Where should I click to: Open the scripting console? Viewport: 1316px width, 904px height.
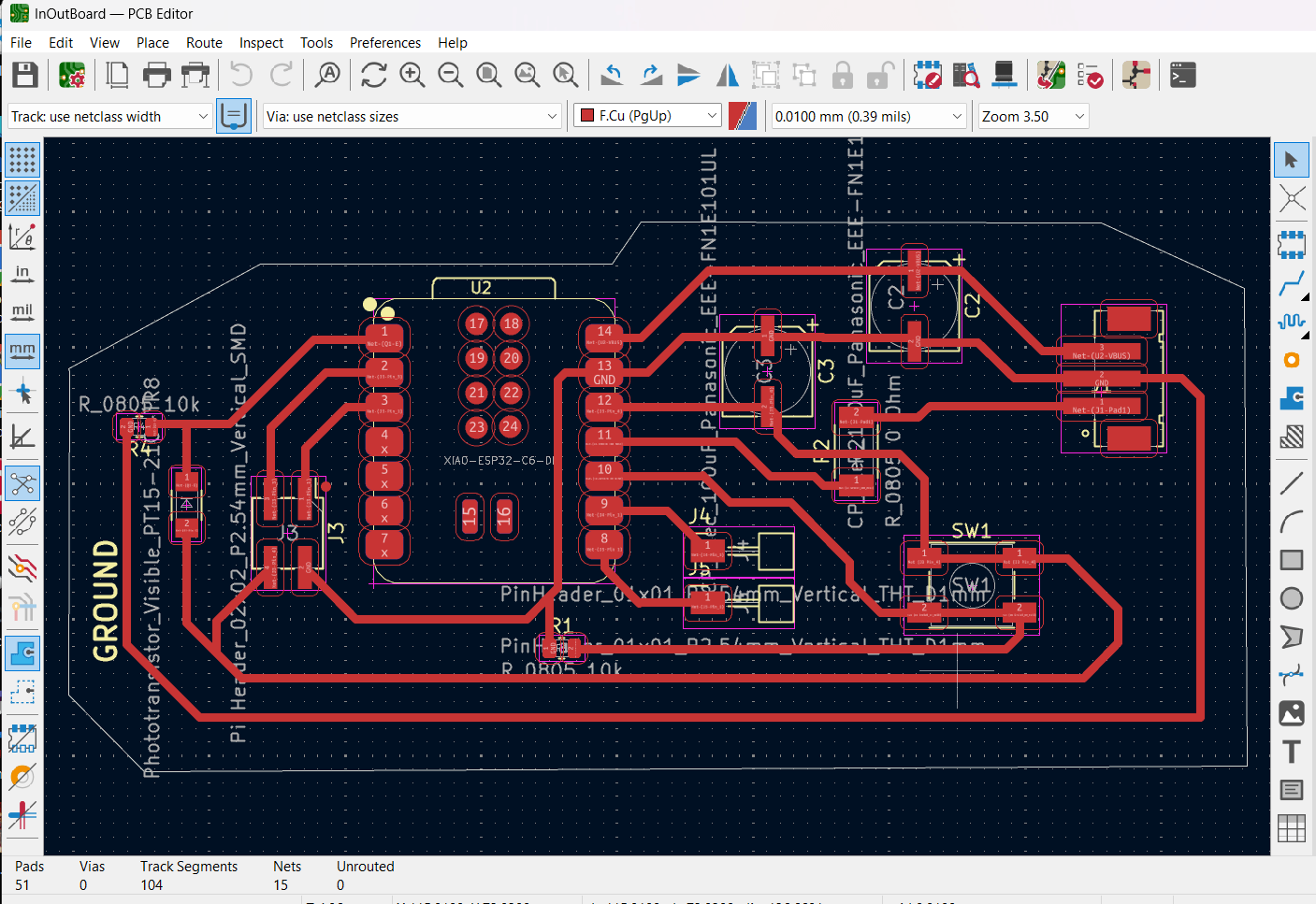click(x=1183, y=76)
